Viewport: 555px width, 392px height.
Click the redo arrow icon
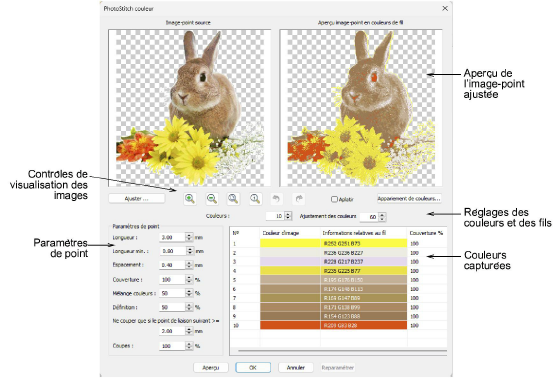point(299,199)
